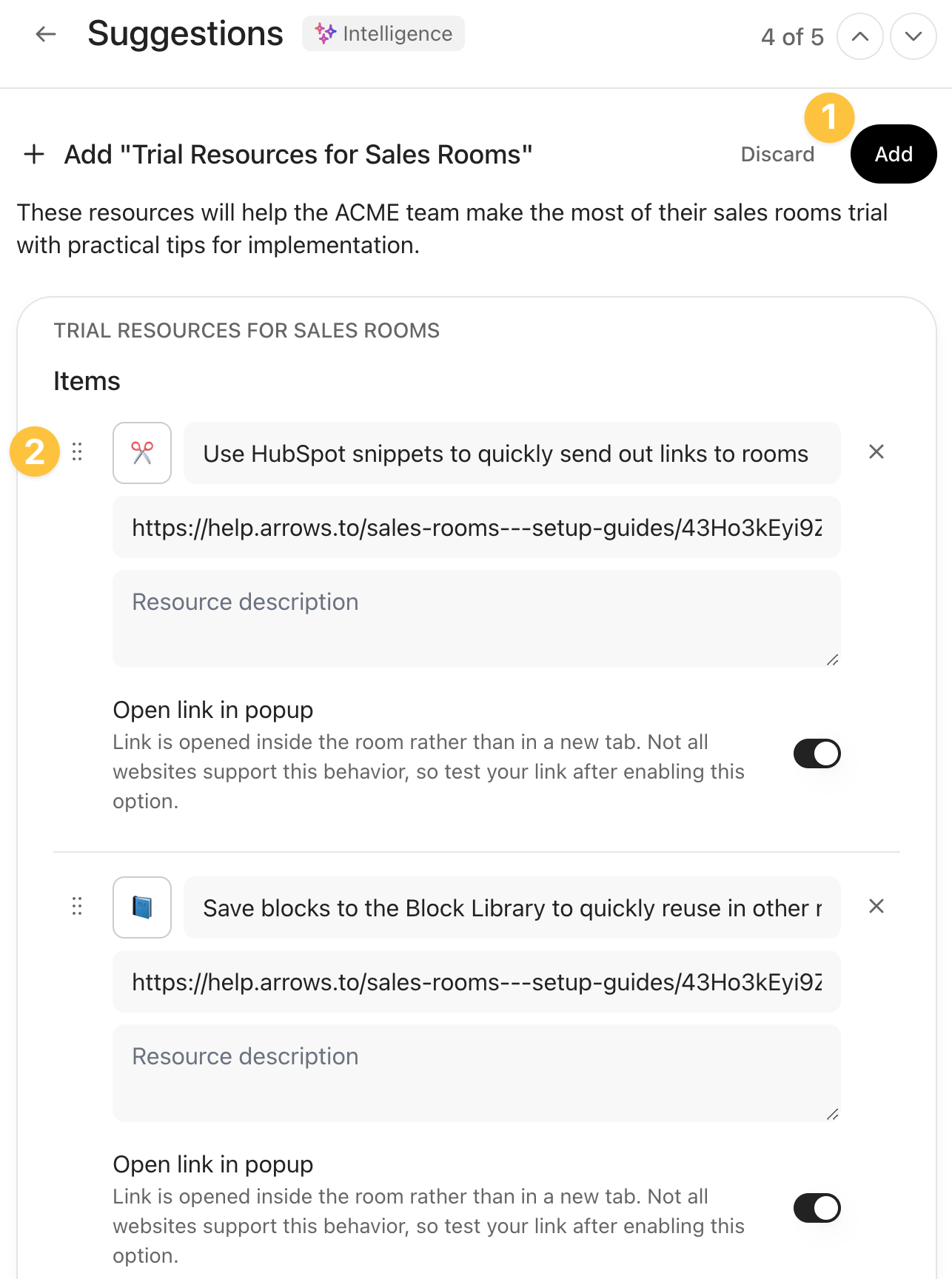Remove the HubSpot snippets resource item

coord(876,452)
